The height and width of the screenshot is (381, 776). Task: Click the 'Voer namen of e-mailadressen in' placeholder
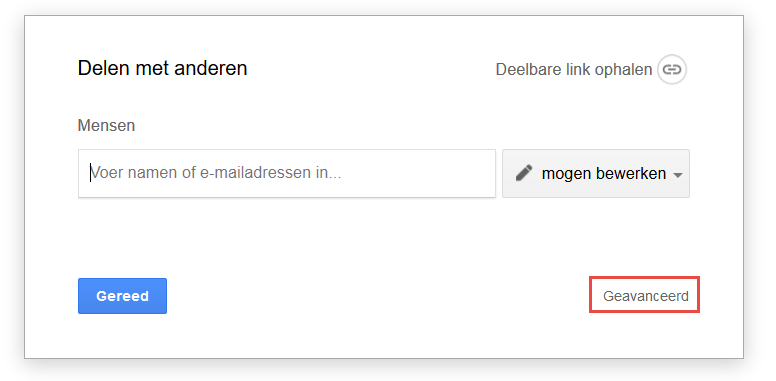216,173
